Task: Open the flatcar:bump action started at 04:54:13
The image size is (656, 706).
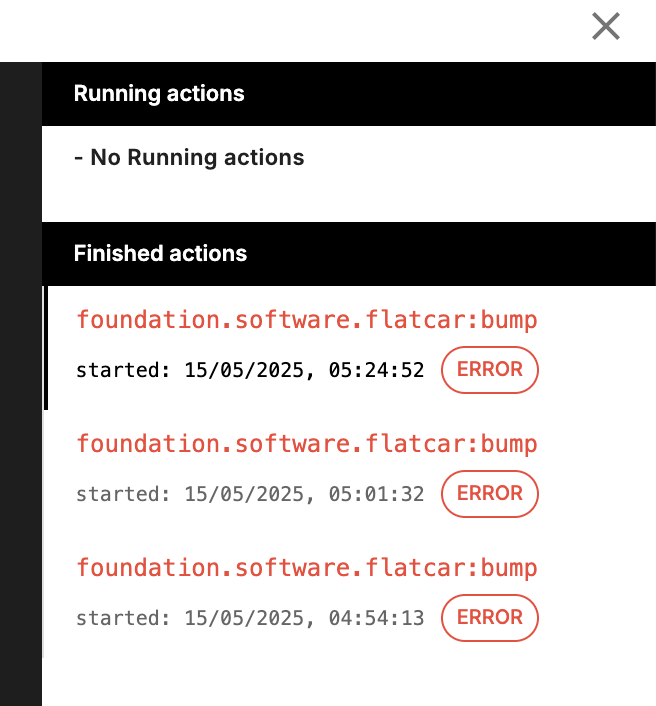Action: tap(307, 568)
